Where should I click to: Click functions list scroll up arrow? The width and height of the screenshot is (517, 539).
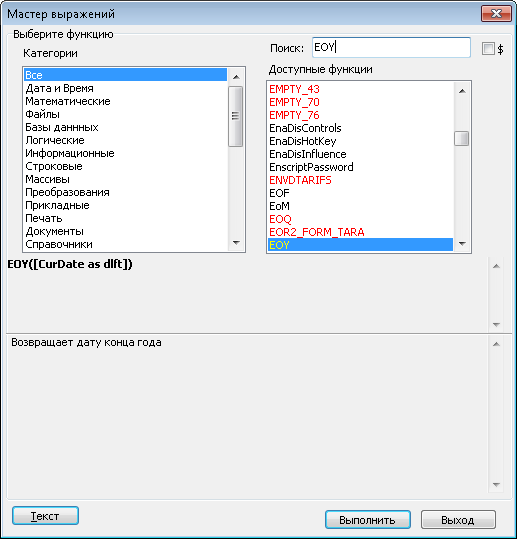pyautogui.click(x=462, y=91)
